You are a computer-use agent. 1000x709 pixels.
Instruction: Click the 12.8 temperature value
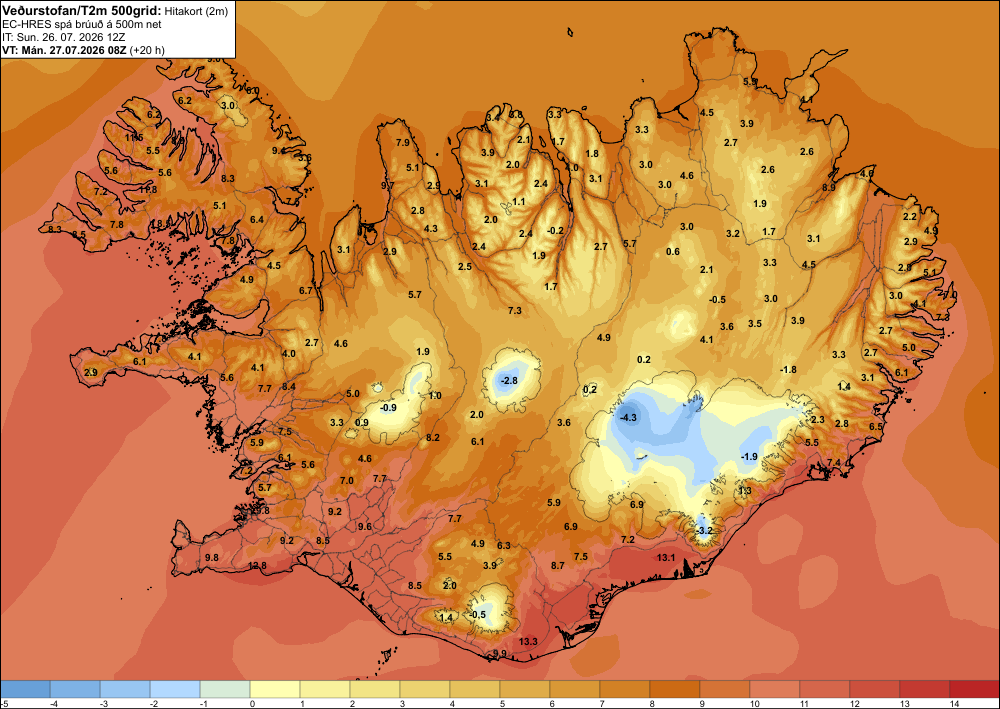[x=257, y=566]
